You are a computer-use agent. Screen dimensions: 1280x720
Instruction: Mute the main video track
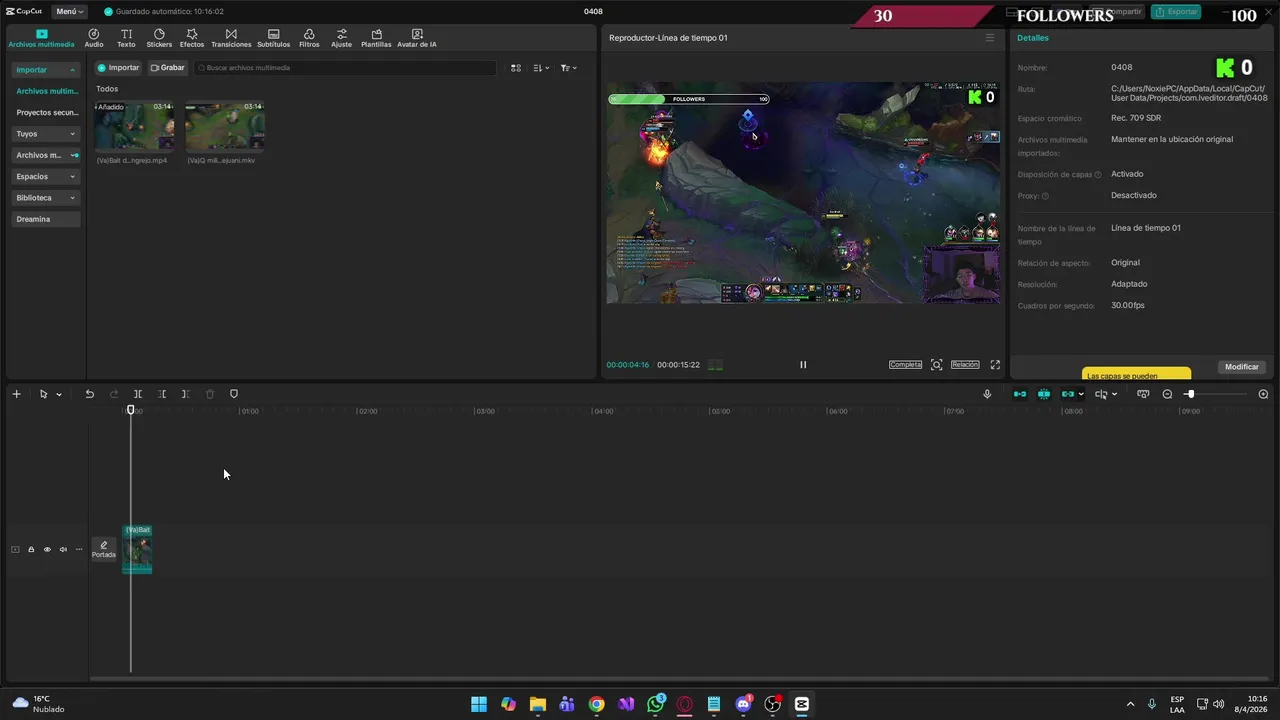(63, 549)
